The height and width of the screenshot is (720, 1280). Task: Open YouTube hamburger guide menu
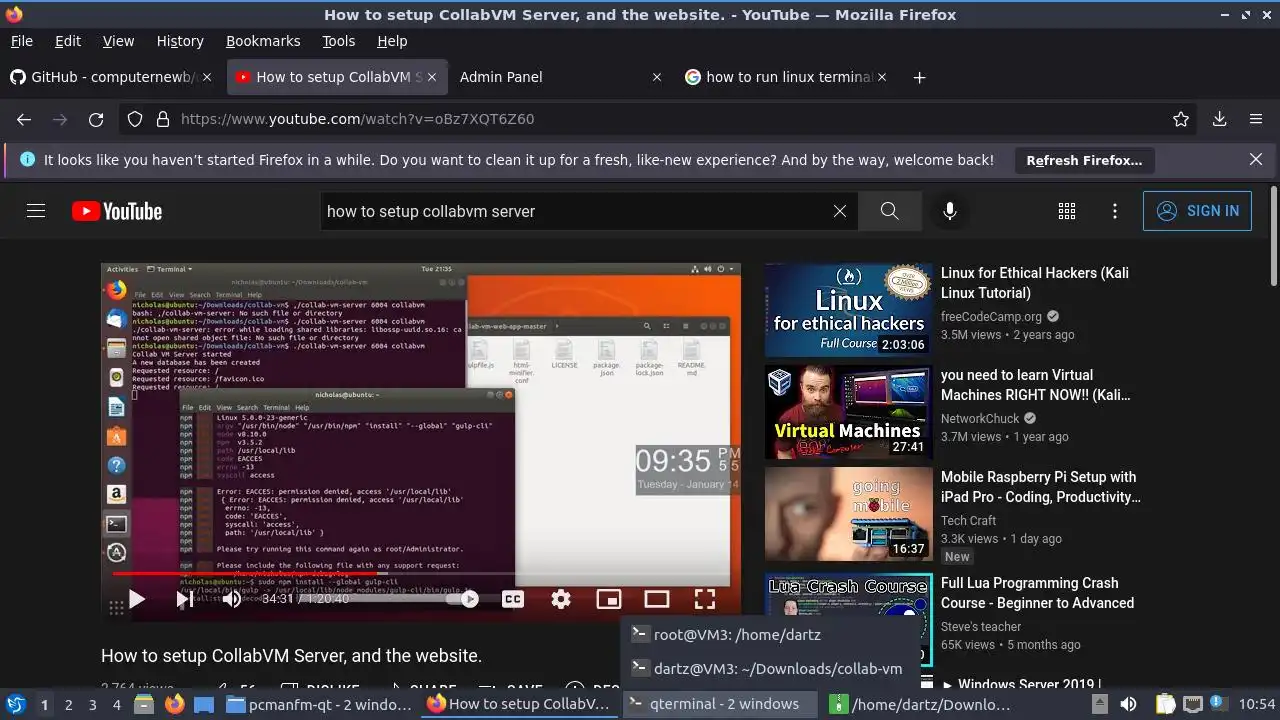(x=36, y=211)
